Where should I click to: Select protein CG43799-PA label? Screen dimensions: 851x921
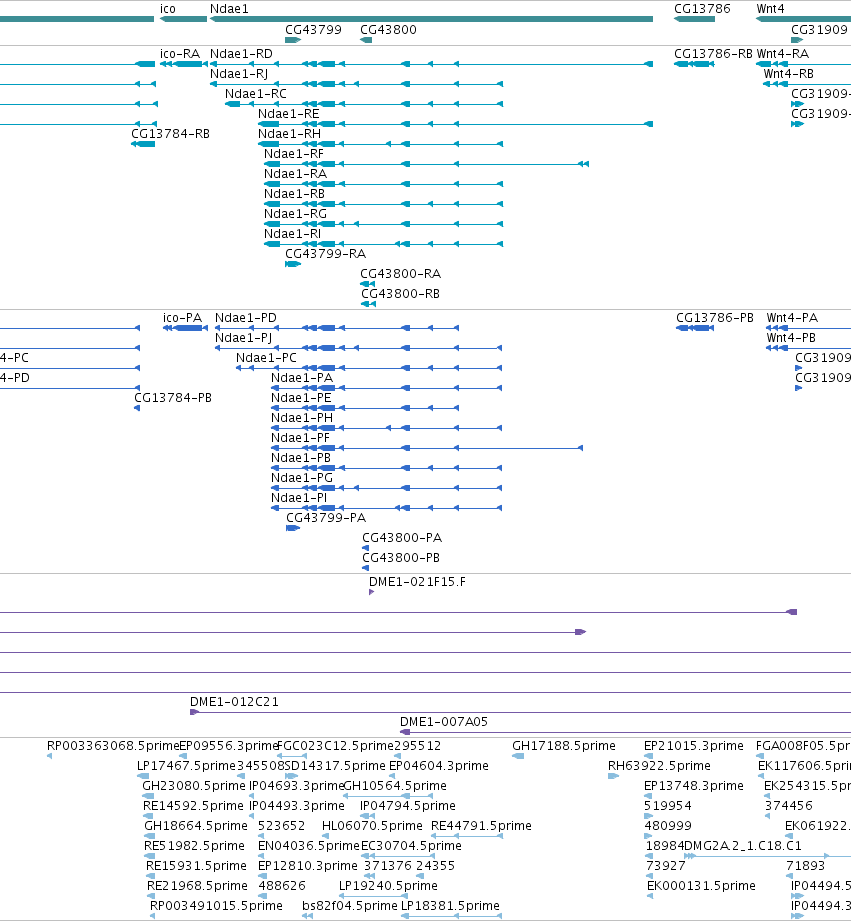(326, 517)
